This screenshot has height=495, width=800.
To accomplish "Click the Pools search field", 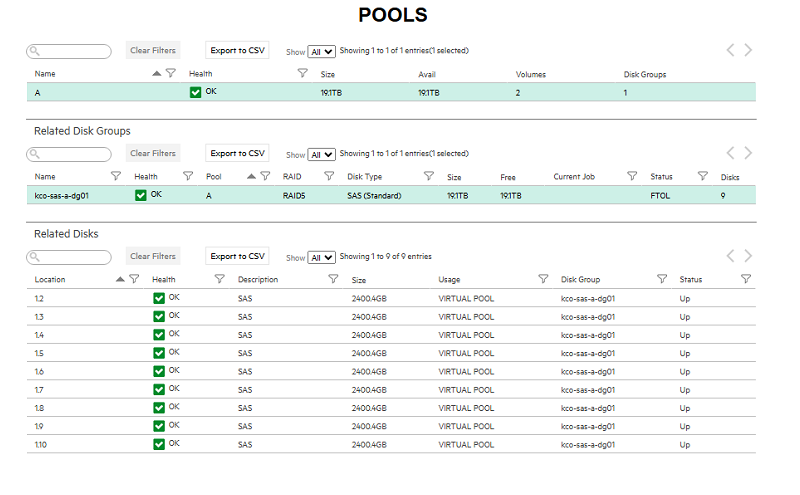I will click(x=69, y=51).
